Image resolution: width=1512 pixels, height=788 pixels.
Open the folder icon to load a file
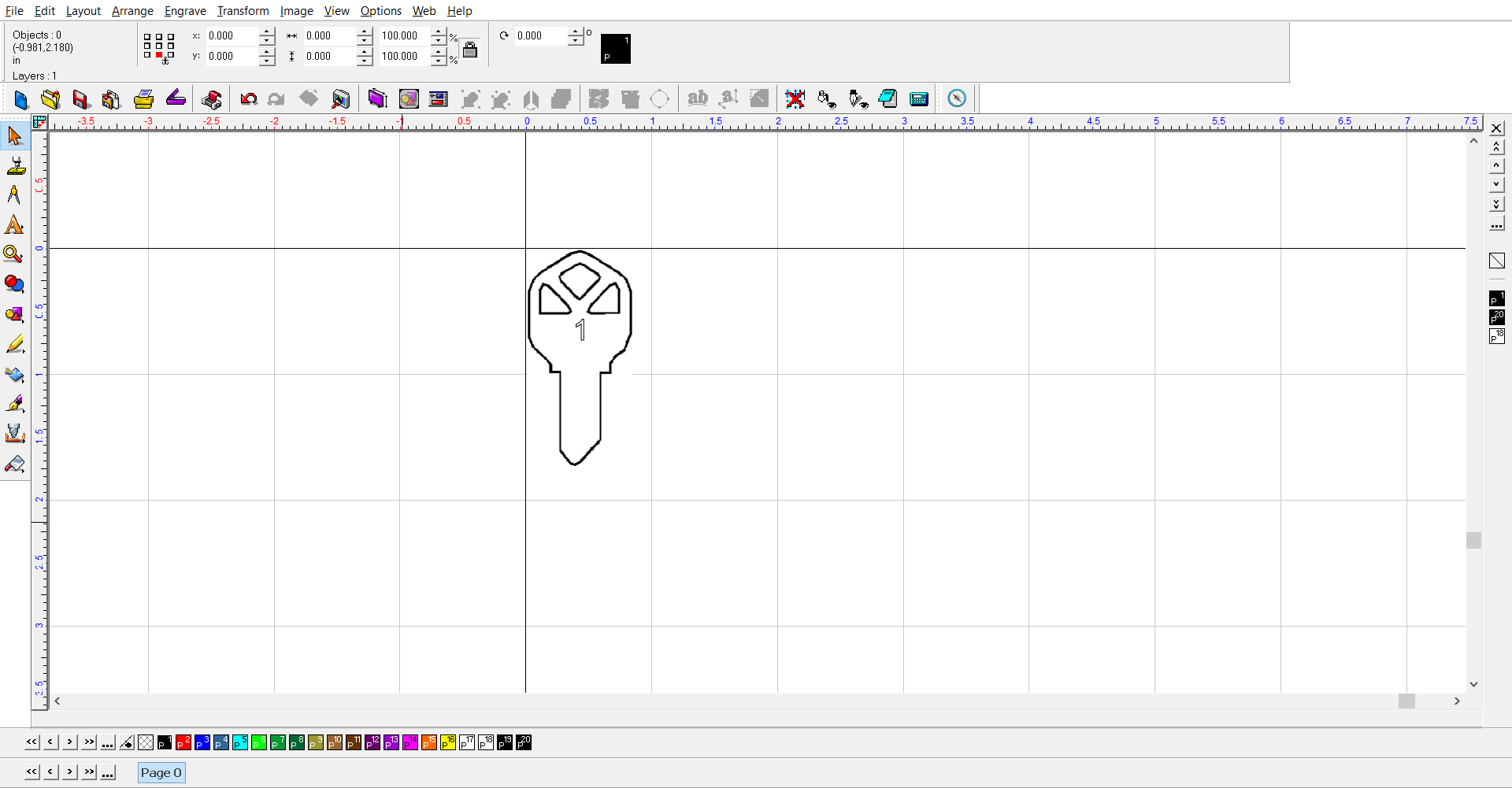click(50, 99)
